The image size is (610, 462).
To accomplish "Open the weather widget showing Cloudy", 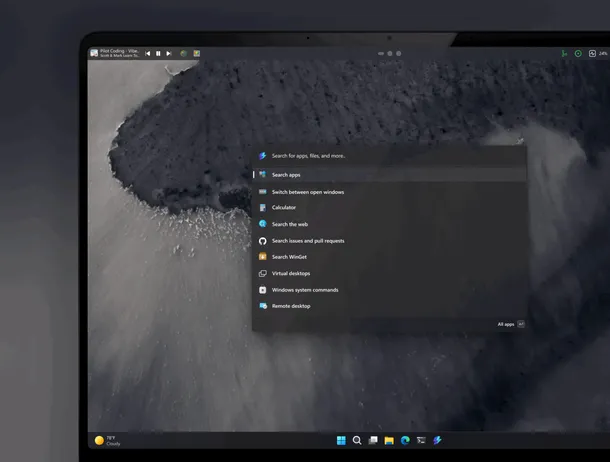I will point(107,441).
